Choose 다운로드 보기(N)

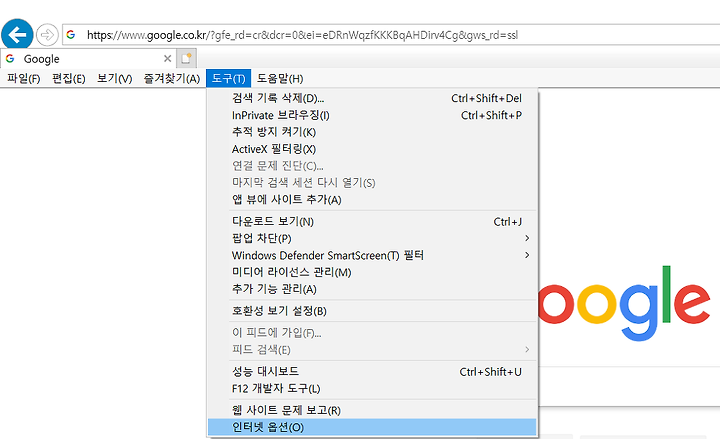click(x=372, y=222)
